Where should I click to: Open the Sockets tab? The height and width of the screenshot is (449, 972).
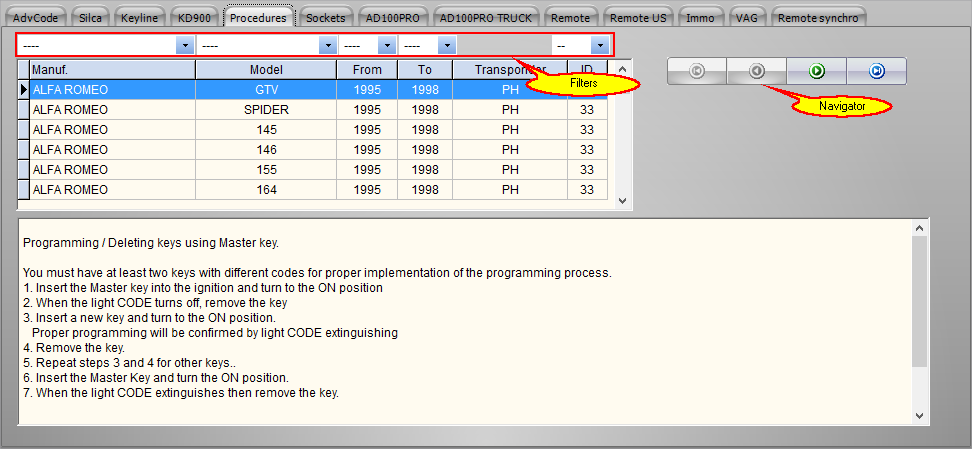325,18
